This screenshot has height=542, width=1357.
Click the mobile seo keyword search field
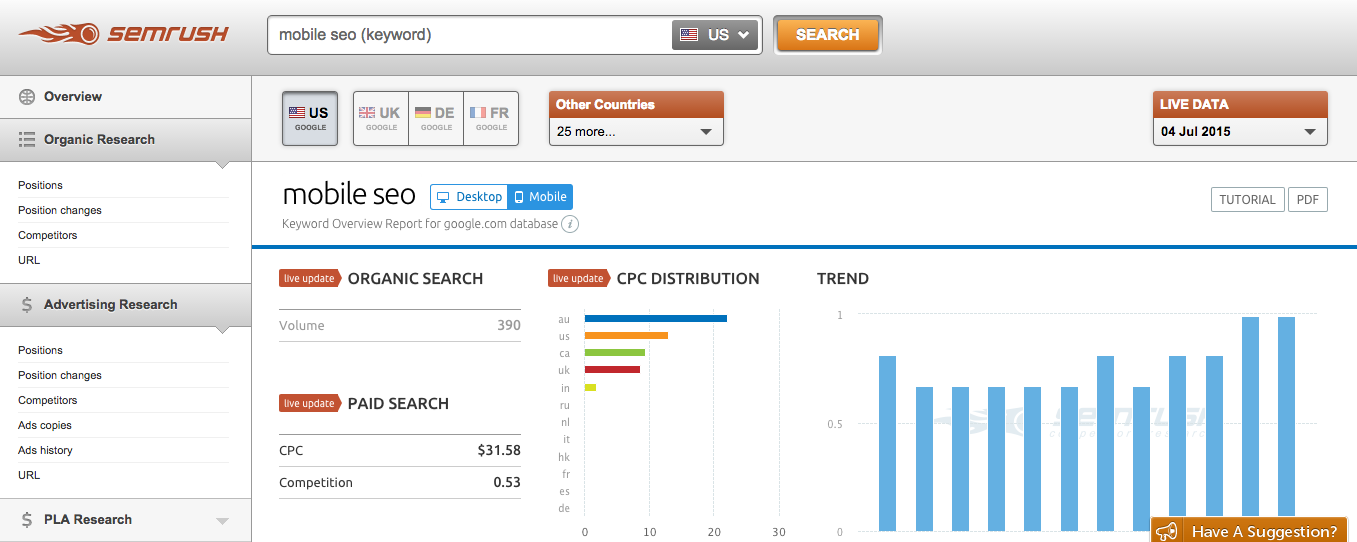pyautogui.click(x=470, y=35)
